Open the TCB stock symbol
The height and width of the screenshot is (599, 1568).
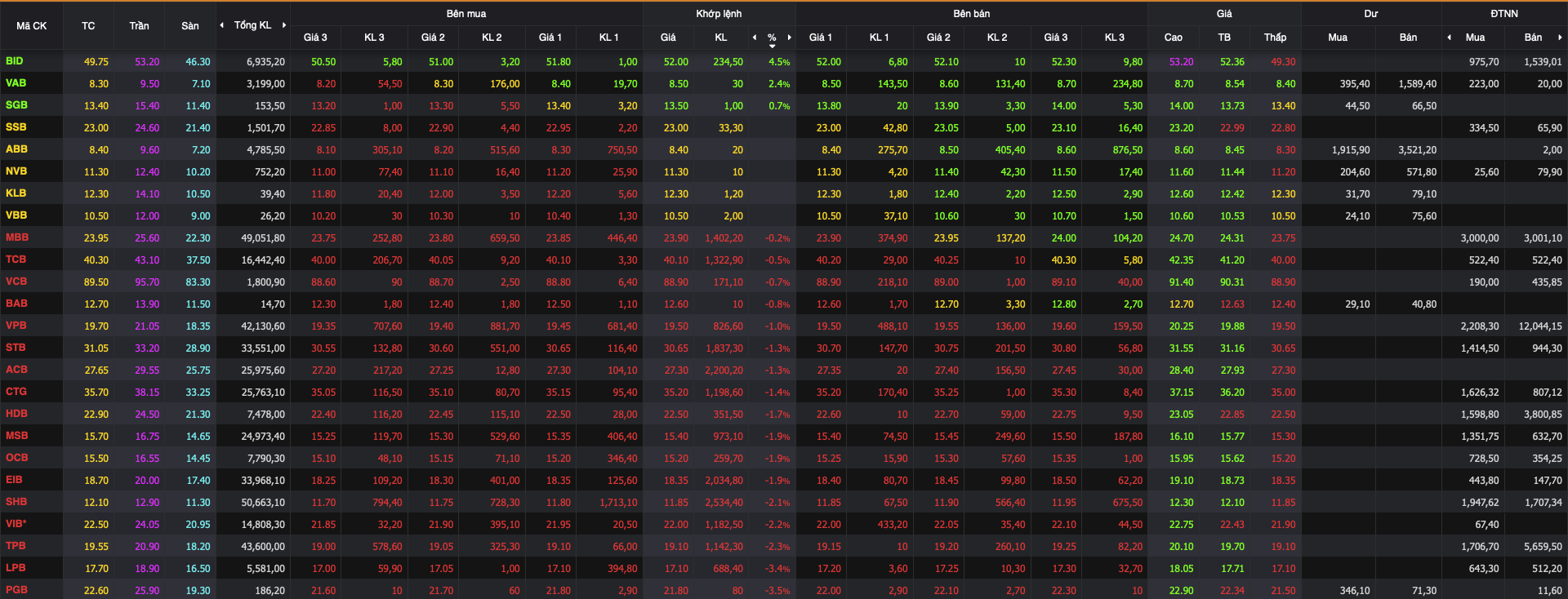pos(16,260)
